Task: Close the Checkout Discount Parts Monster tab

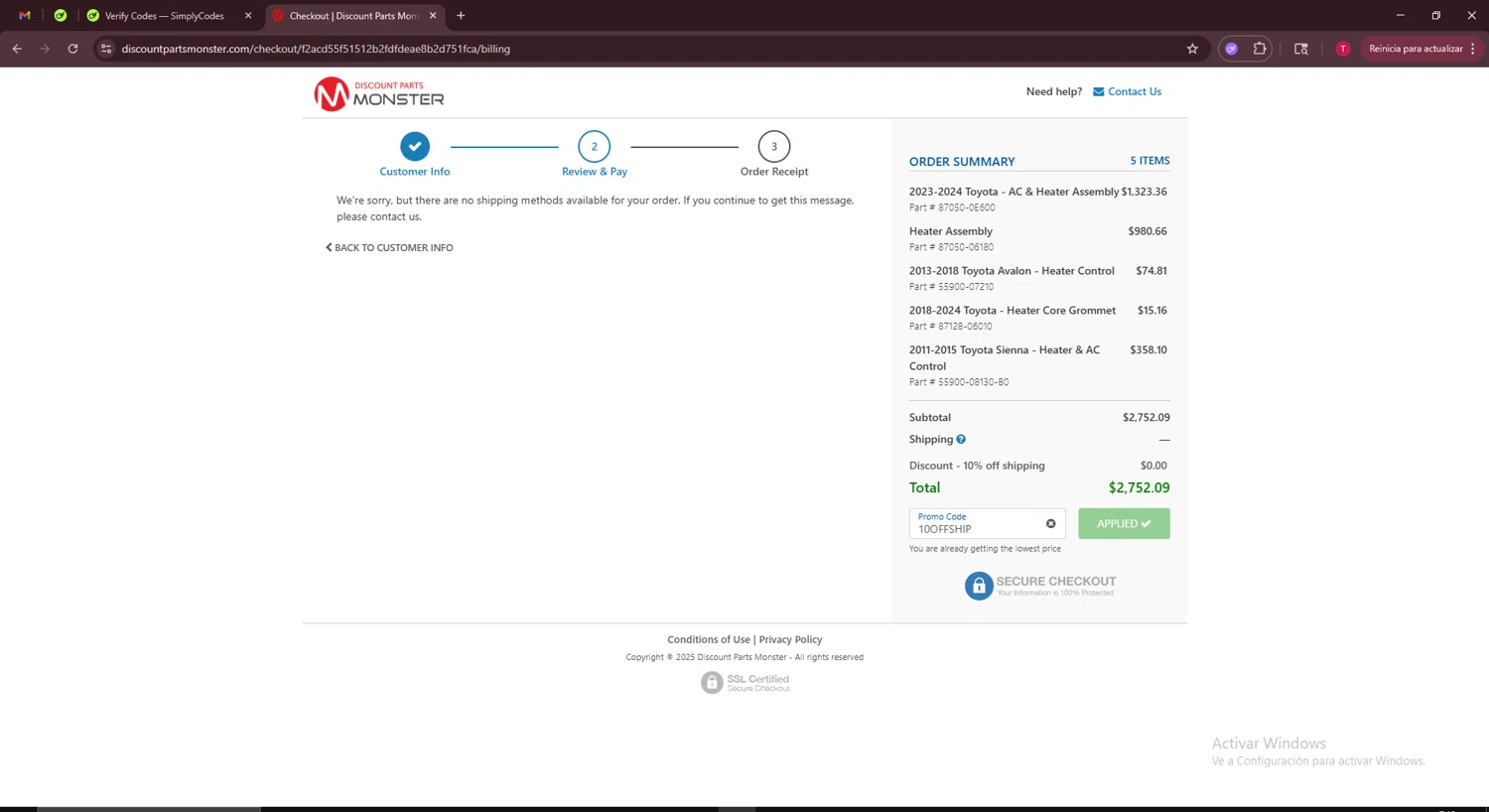Action: point(433,16)
